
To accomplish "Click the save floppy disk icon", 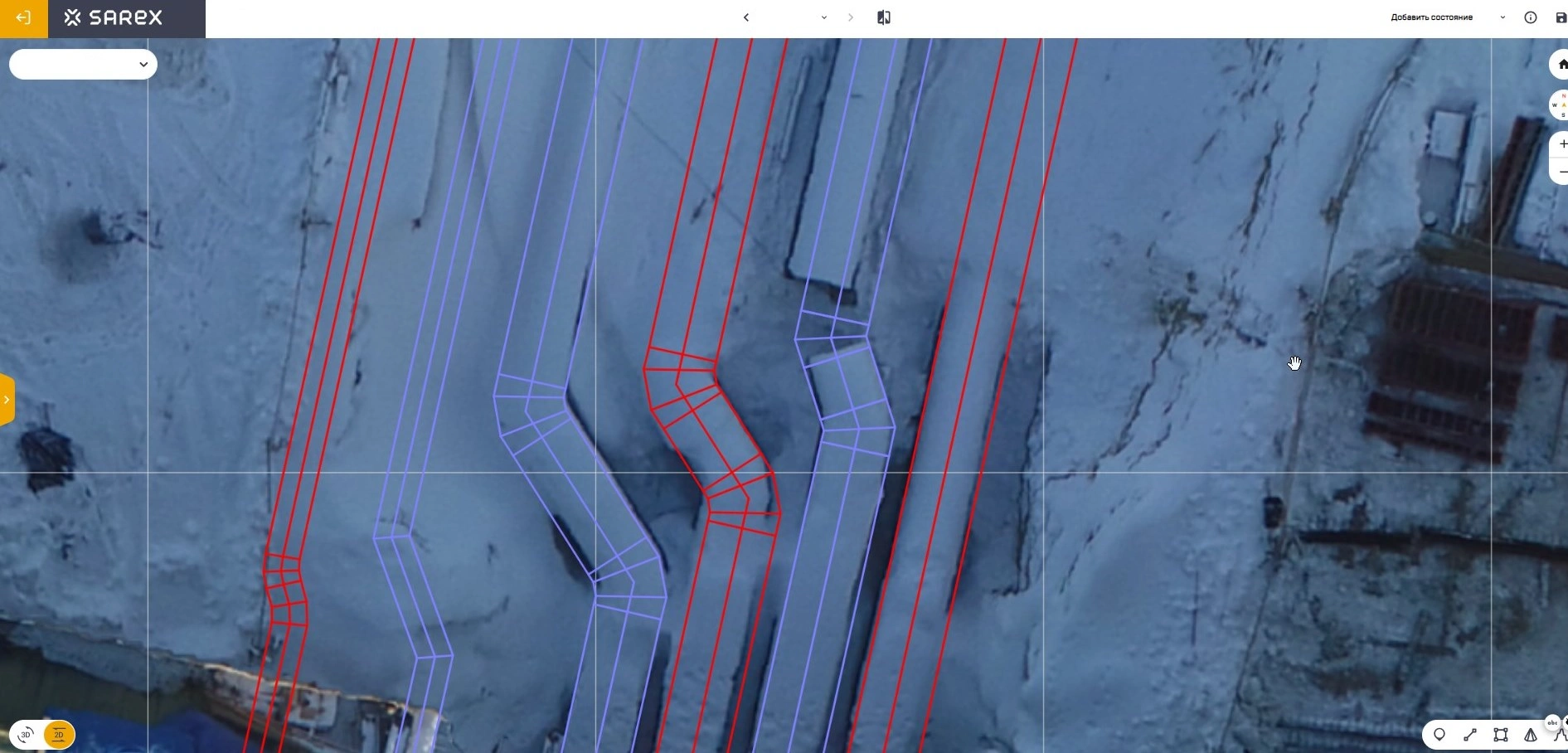I will (x=1561, y=17).
